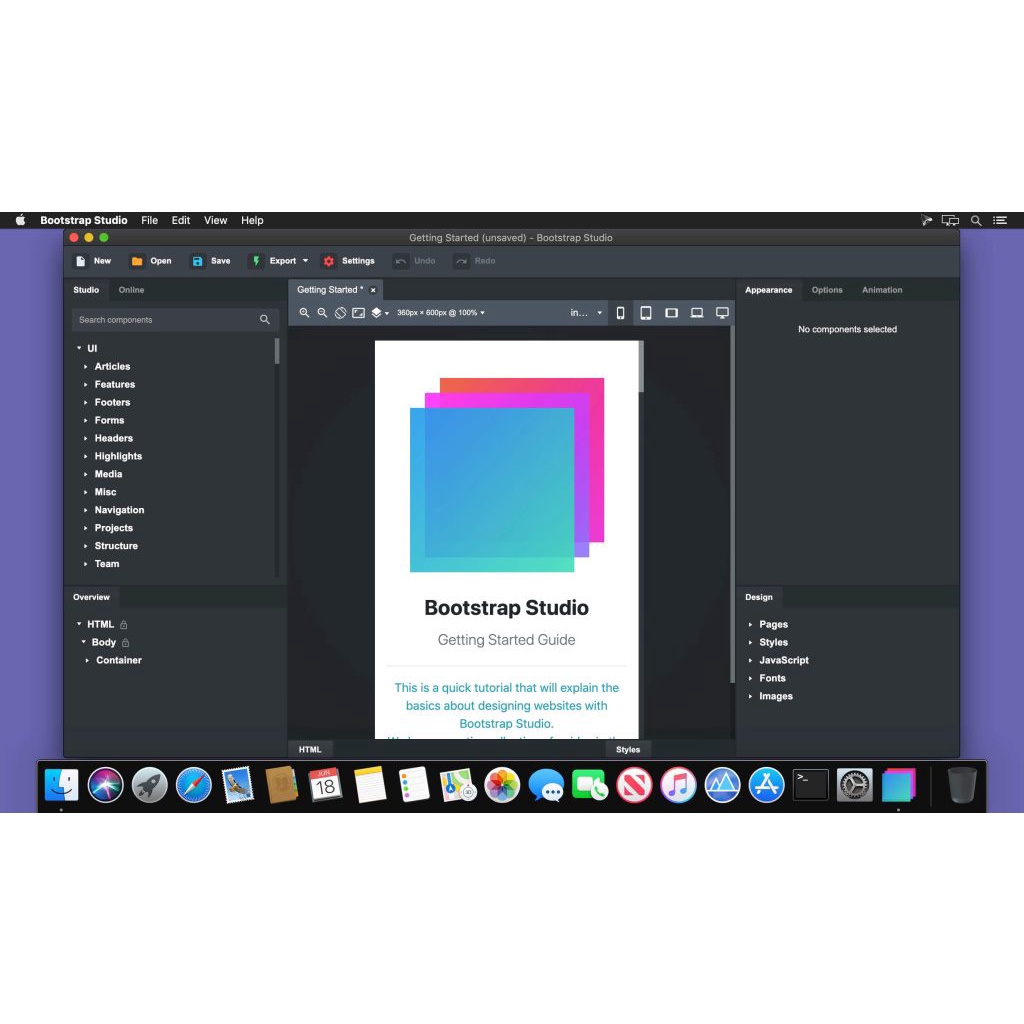Zoom out on the stage canvas
The width and height of the screenshot is (1024, 1024).
[322, 313]
